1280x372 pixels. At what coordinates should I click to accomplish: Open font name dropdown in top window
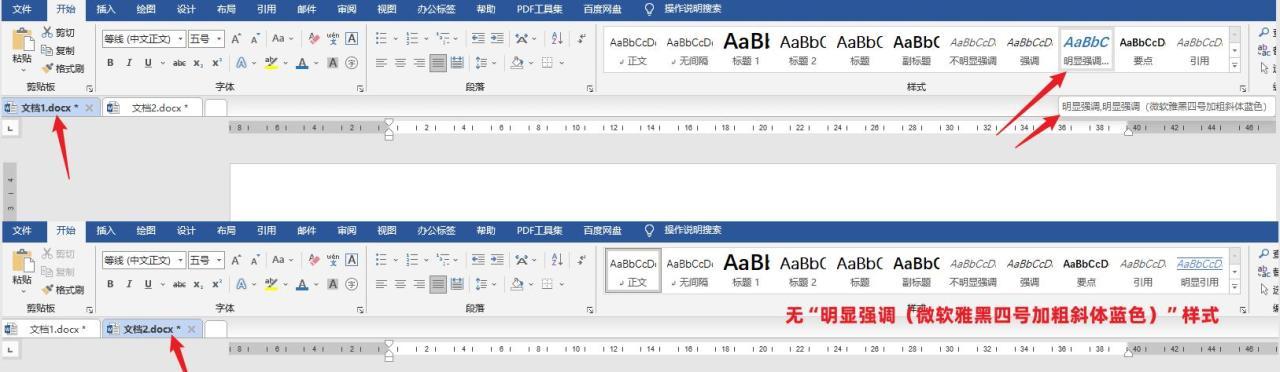click(180, 39)
